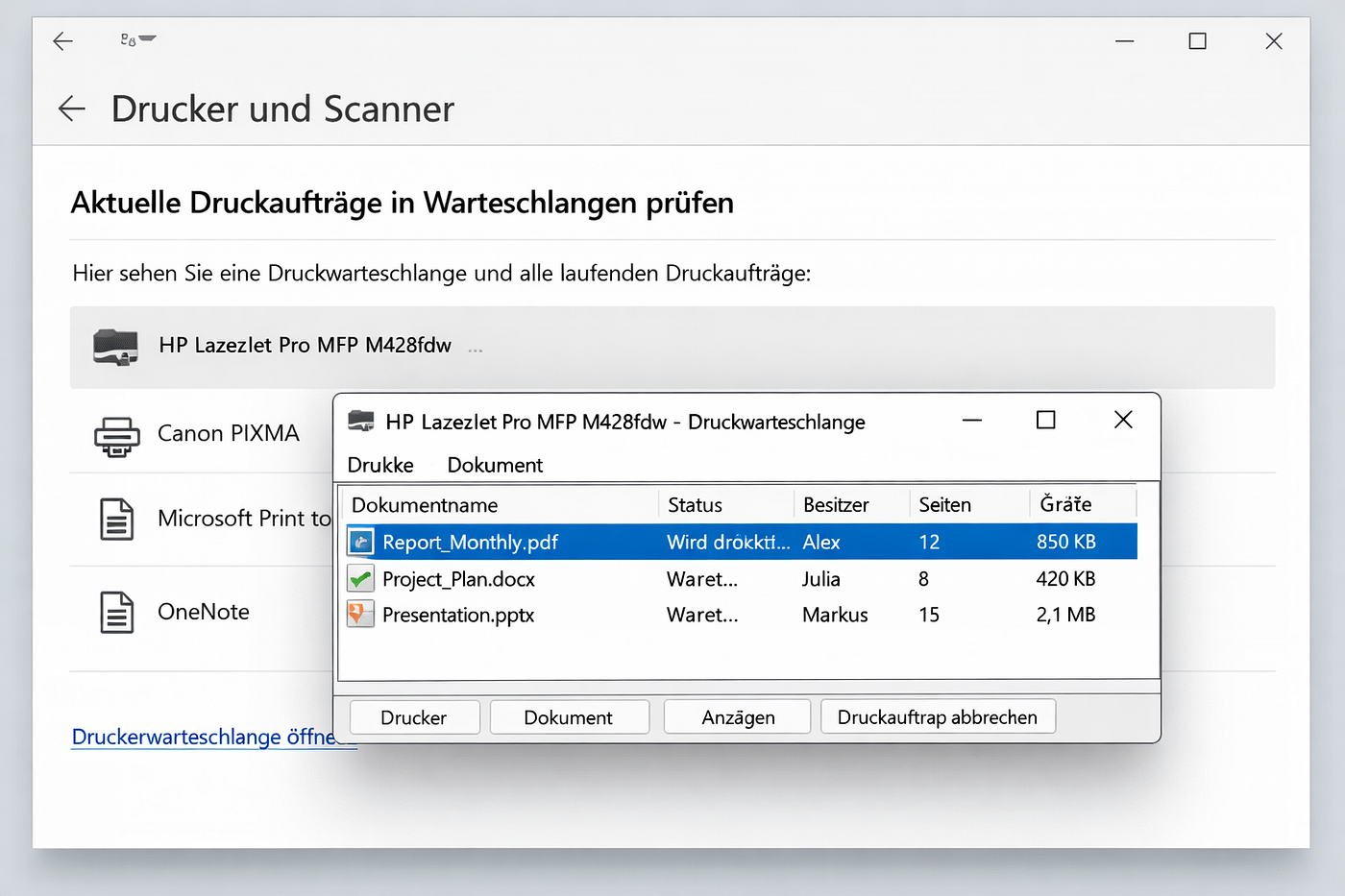The height and width of the screenshot is (896, 1345).
Task: Click the HP Lazezlet printer icon in list
Action: (x=116, y=347)
